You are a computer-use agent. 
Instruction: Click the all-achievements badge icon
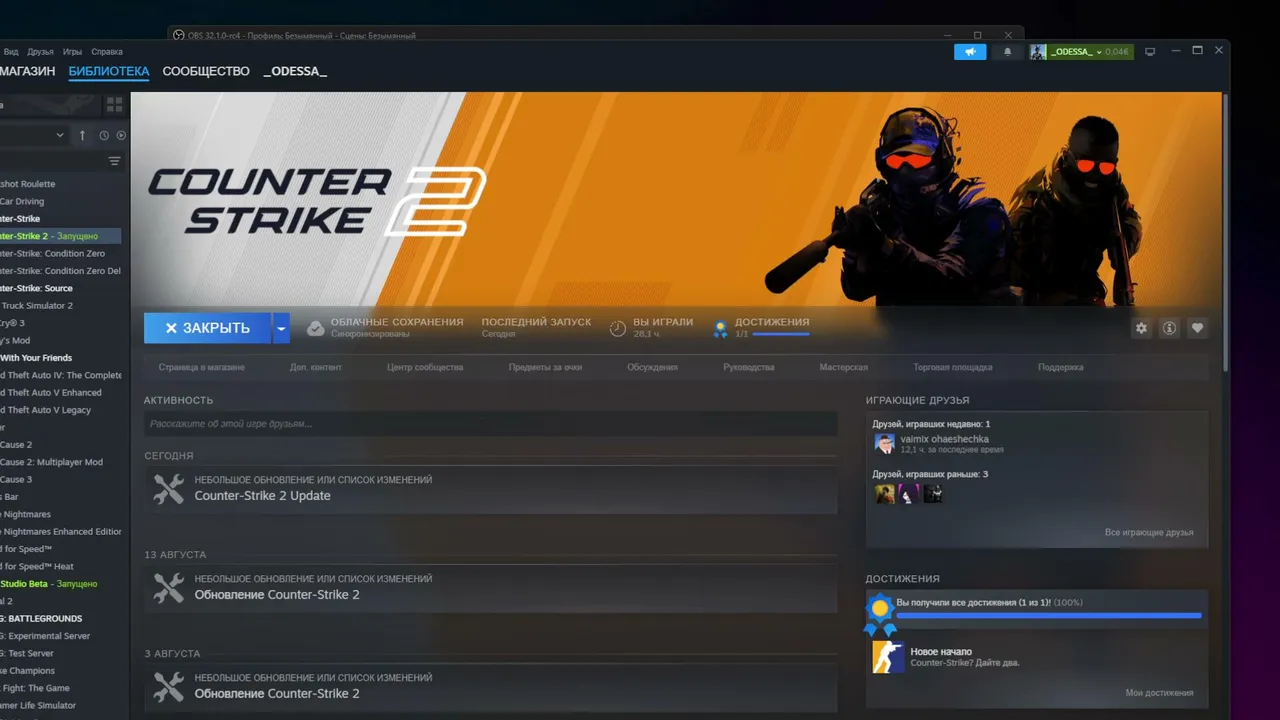pyautogui.click(x=880, y=614)
